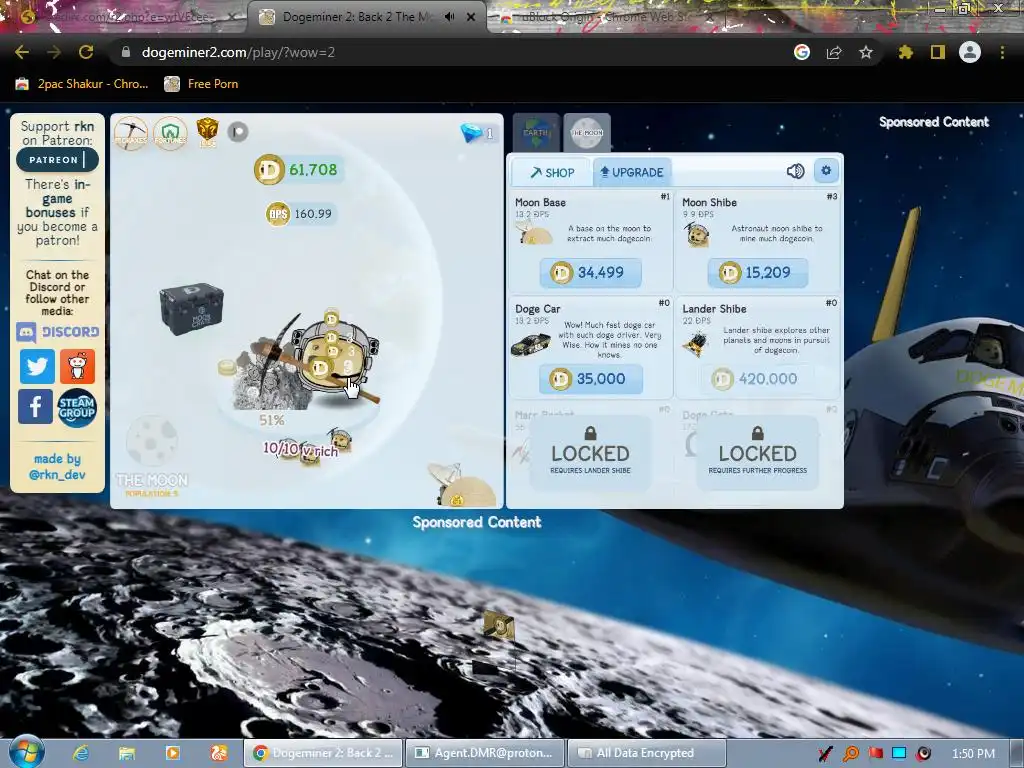Click the Moon Base hut image

(535, 232)
